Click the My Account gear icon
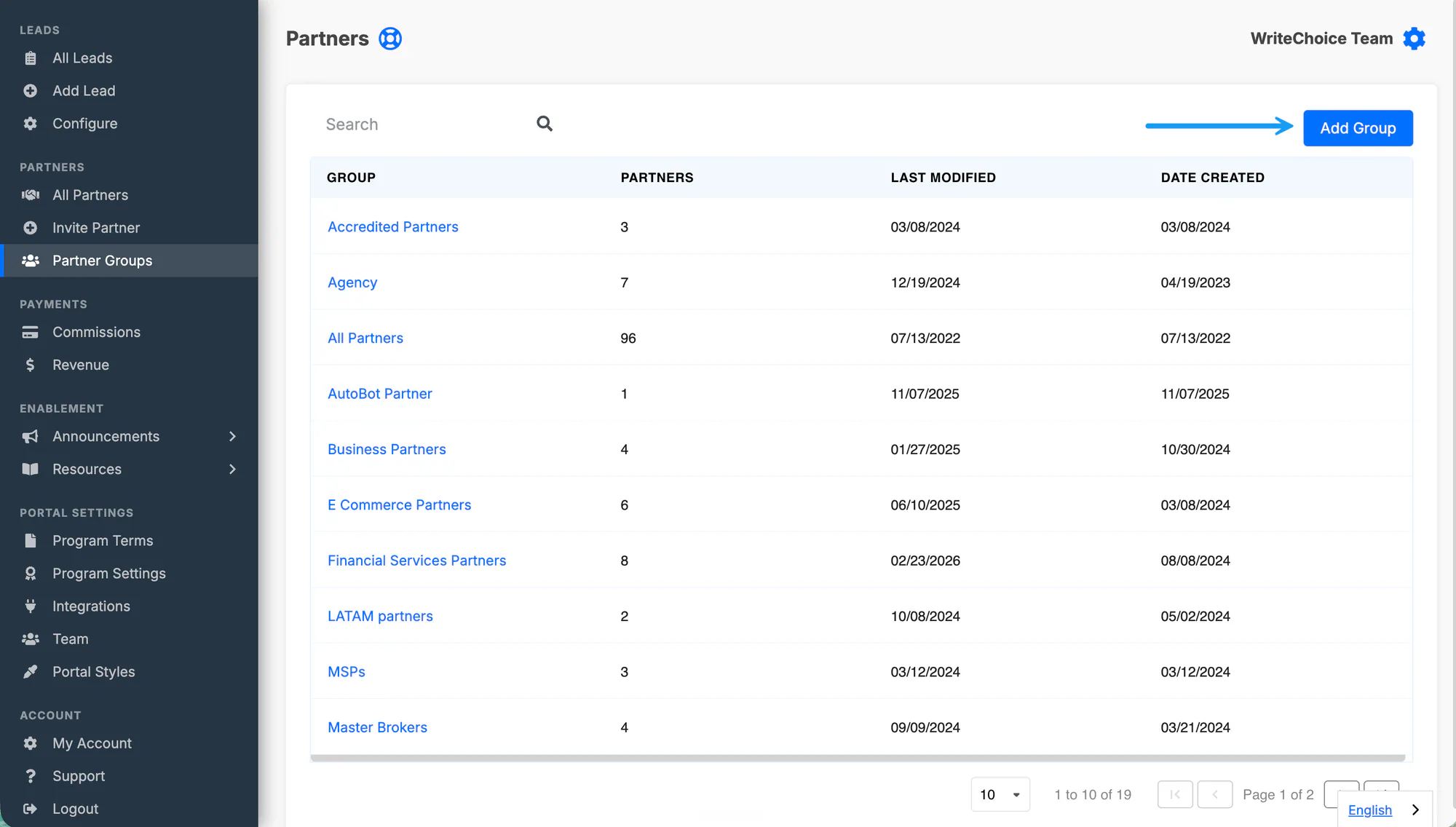The width and height of the screenshot is (1456, 827). (30, 743)
